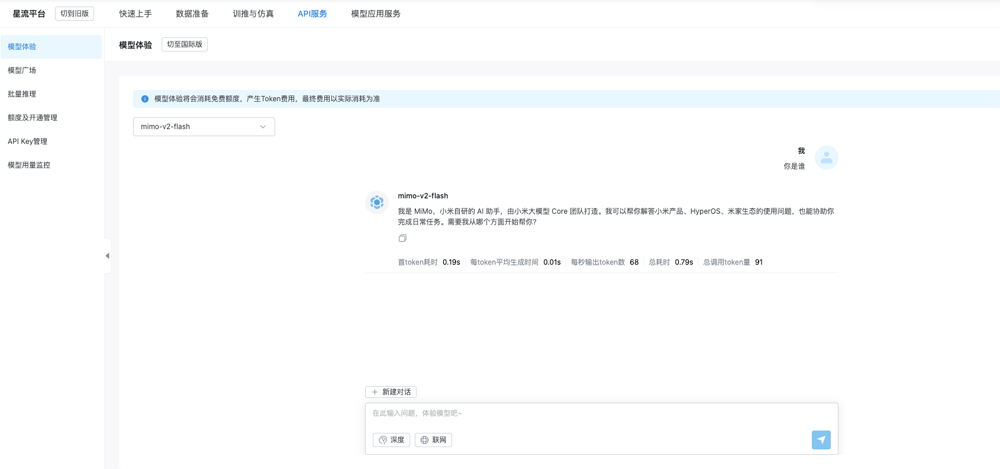This screenshot has width=1000, height=469.
Task: Copy the mimo-v2-flash response text
Action: 402,238
